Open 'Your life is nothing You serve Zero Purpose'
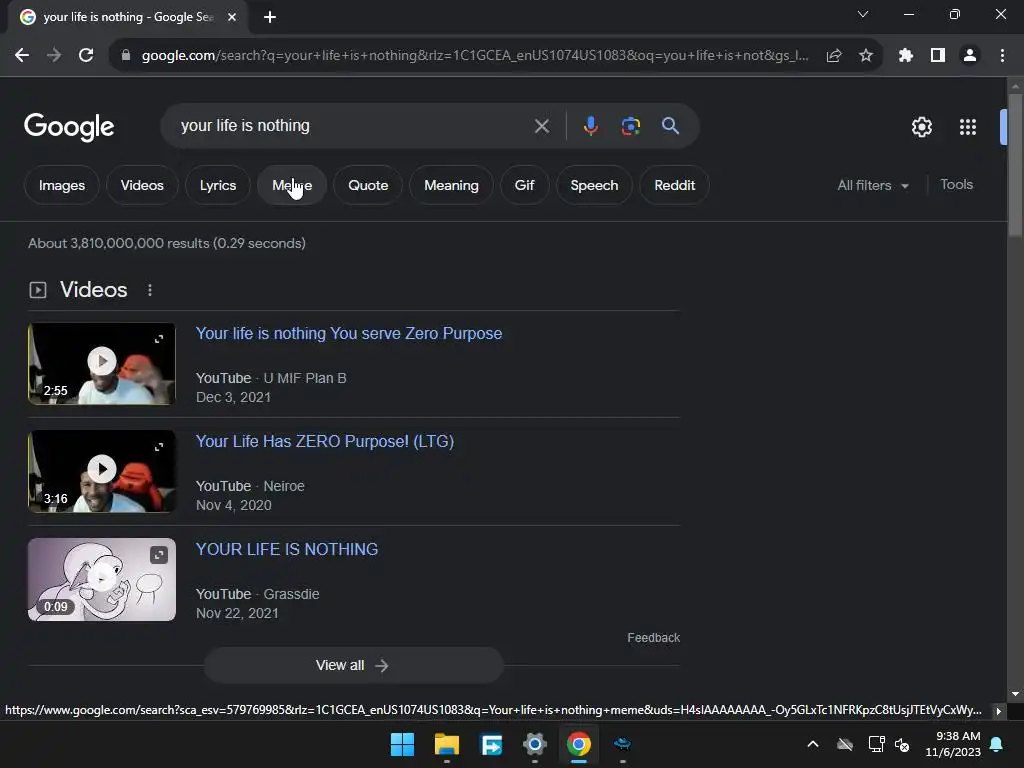 [x=349, y=333]
